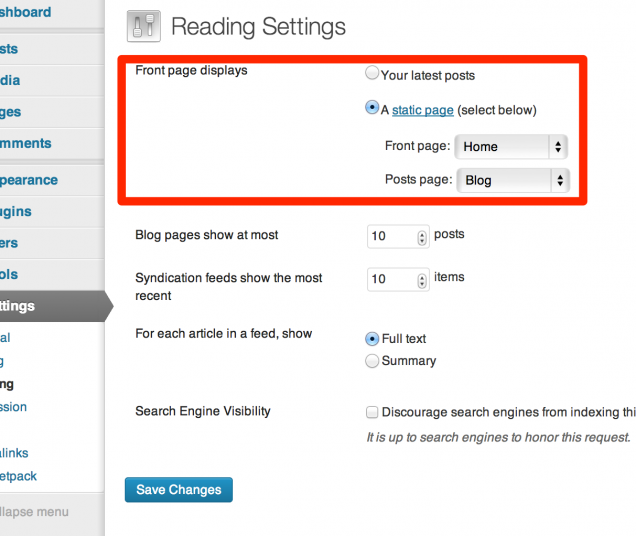
Task: Click the syndication feeds items number field
Action: (x=390, y=279)
